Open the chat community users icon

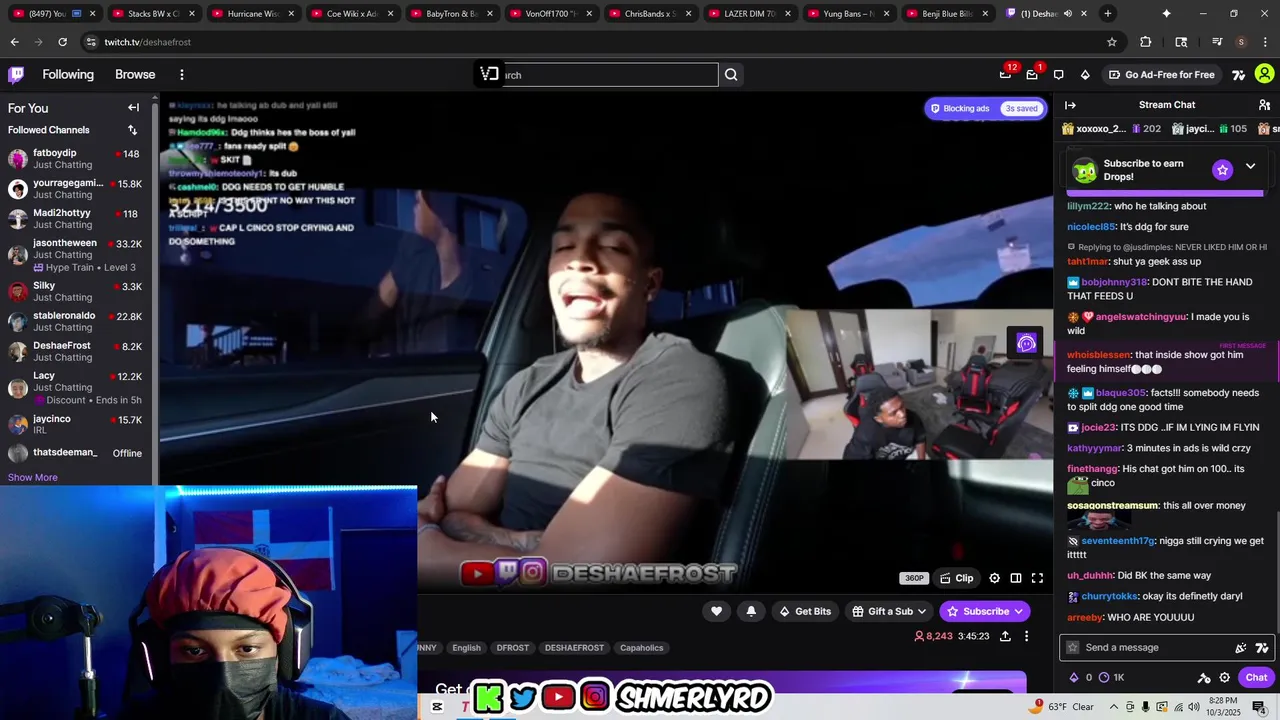1264,105
